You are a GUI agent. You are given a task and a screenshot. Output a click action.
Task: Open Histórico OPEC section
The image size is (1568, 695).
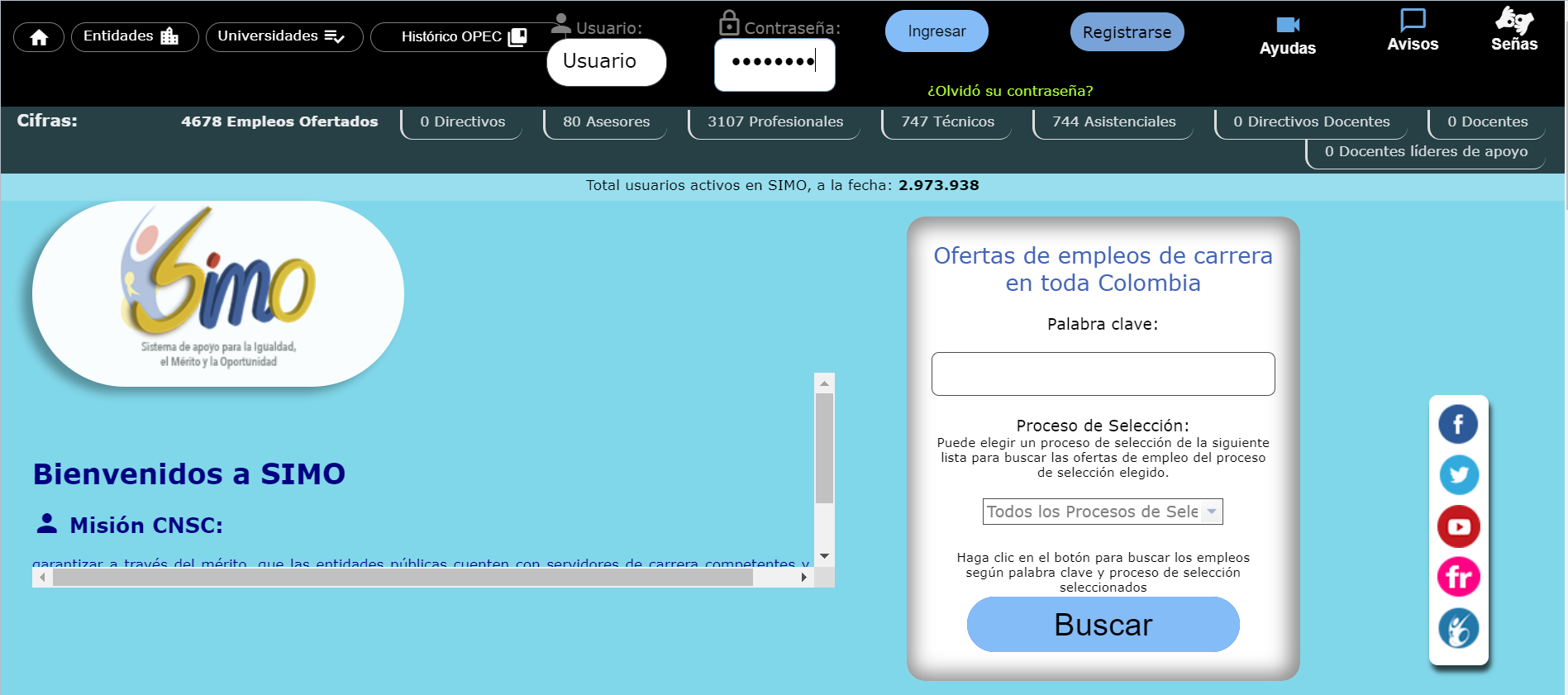[x=461, y=36]
